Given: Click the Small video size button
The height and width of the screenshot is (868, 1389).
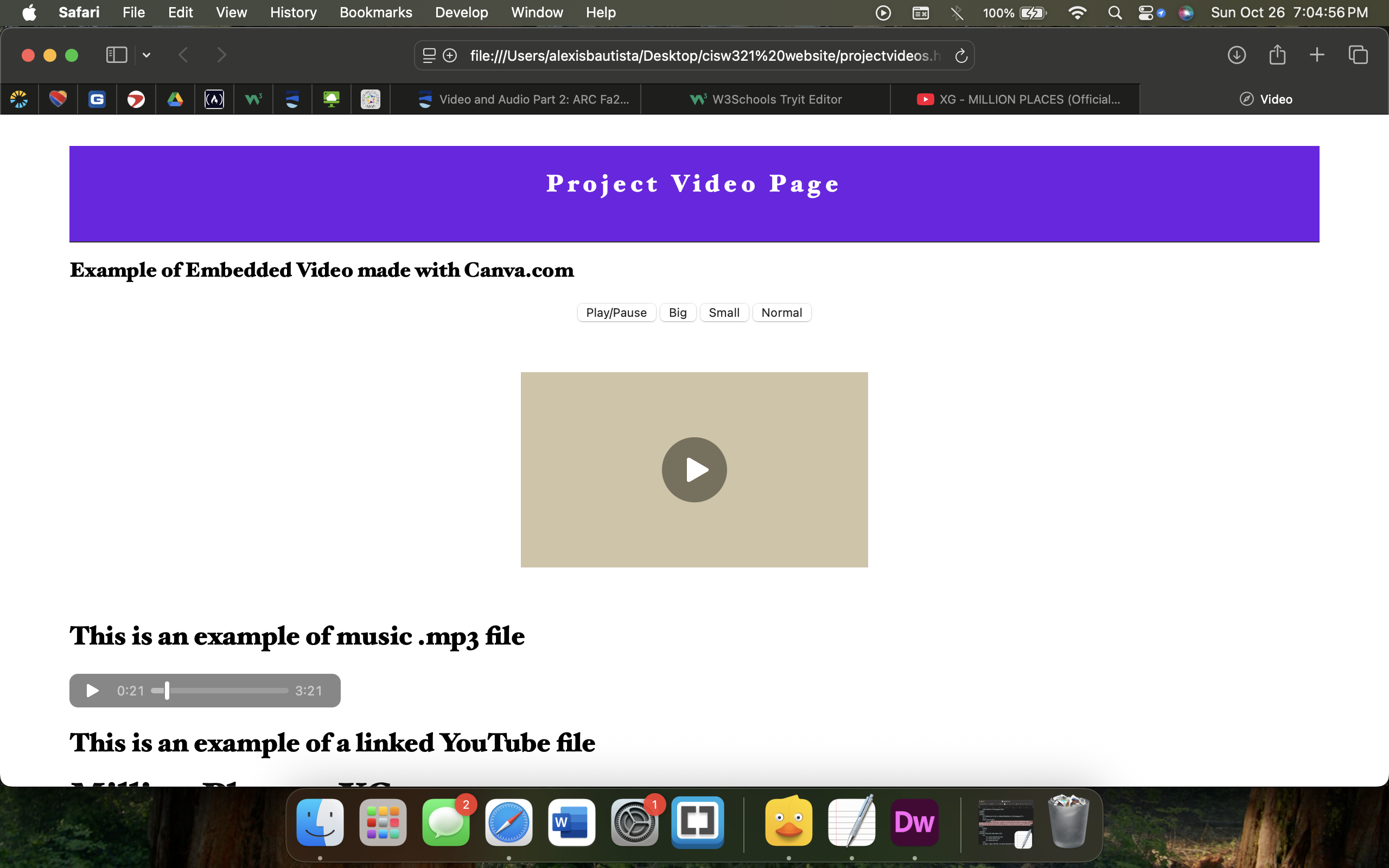Looking at the screenshot, I should point(724,313).
